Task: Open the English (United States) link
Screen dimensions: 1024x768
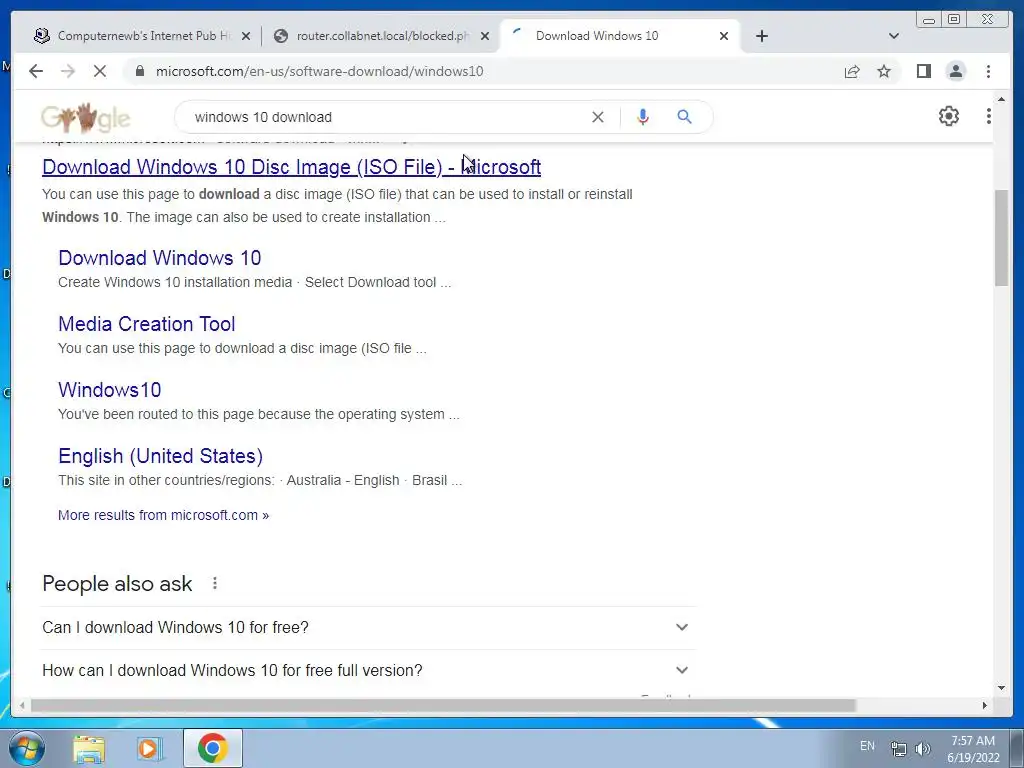Action: (161, 456)
